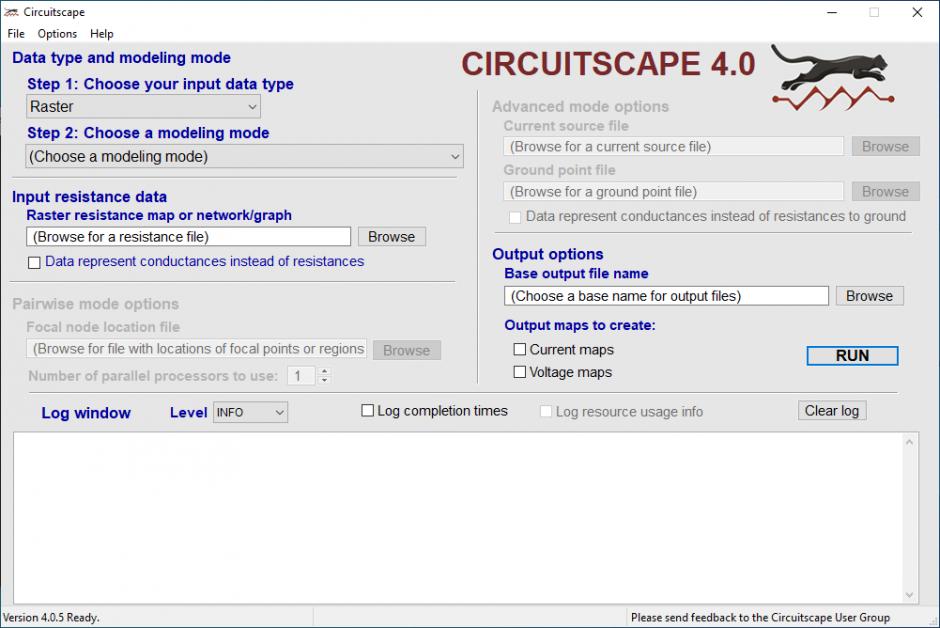Toggle Log resource usage info checkbox

coord(546,412)
